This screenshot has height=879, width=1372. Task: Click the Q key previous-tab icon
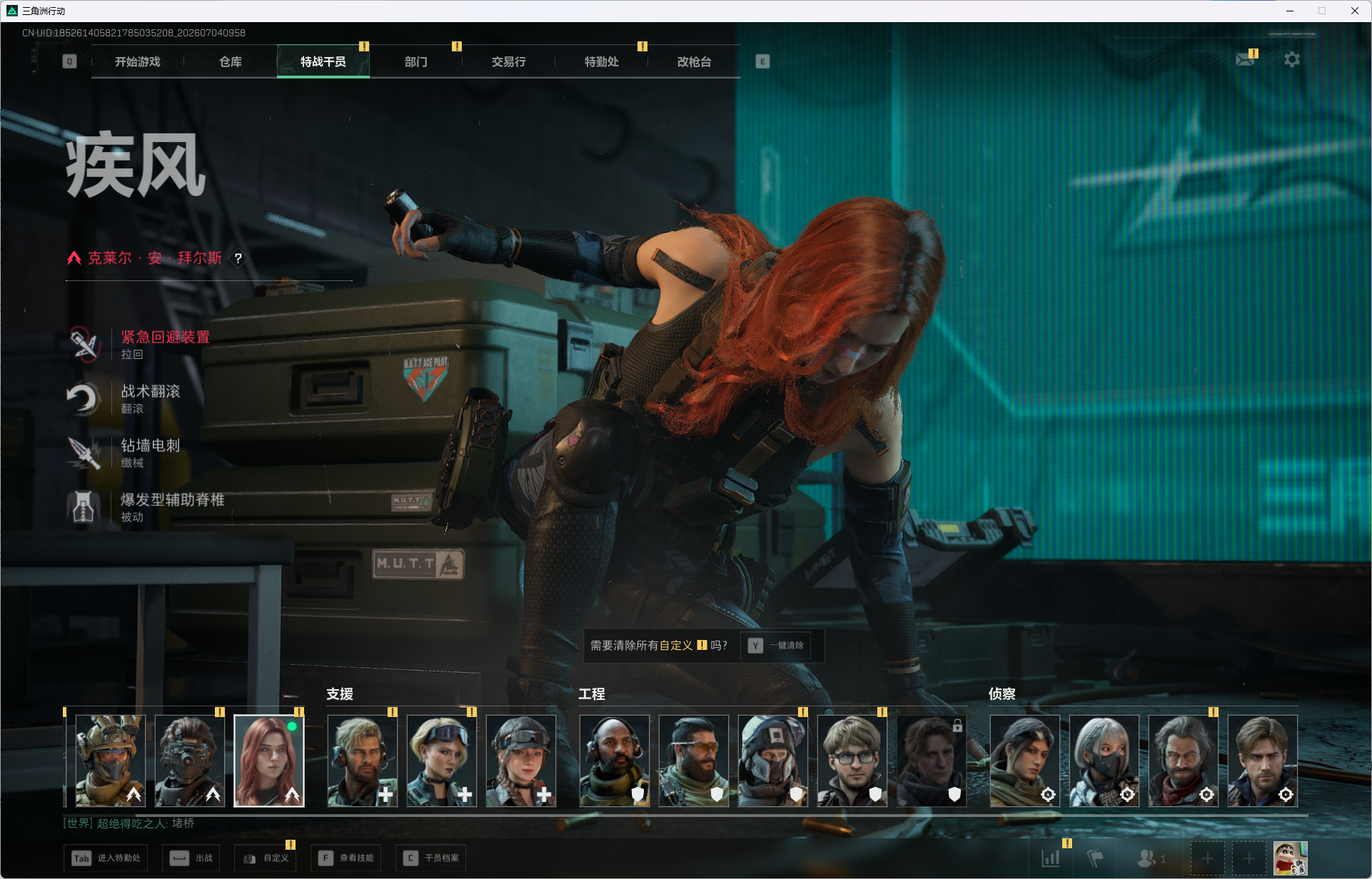point(69,61)
